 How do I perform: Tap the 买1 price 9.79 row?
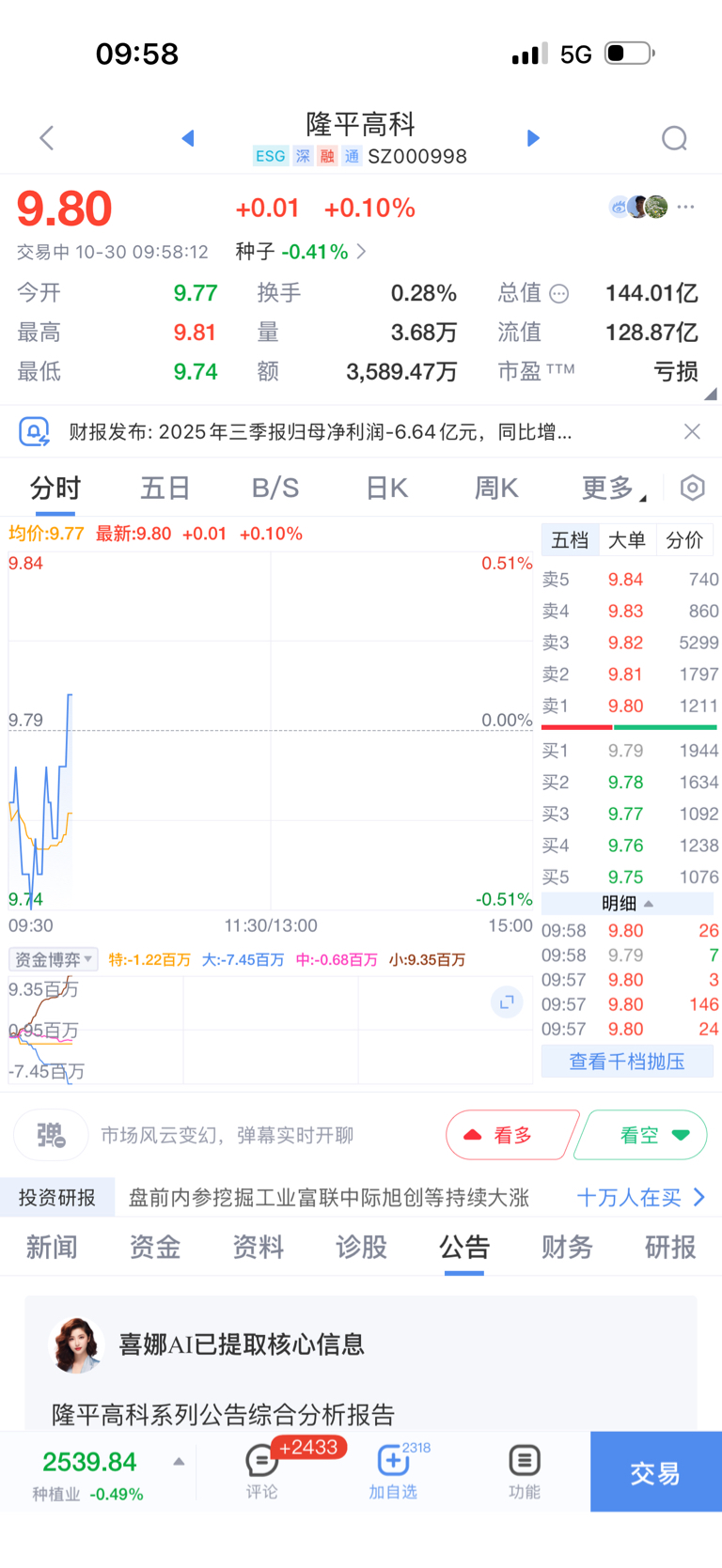point(630,751)
